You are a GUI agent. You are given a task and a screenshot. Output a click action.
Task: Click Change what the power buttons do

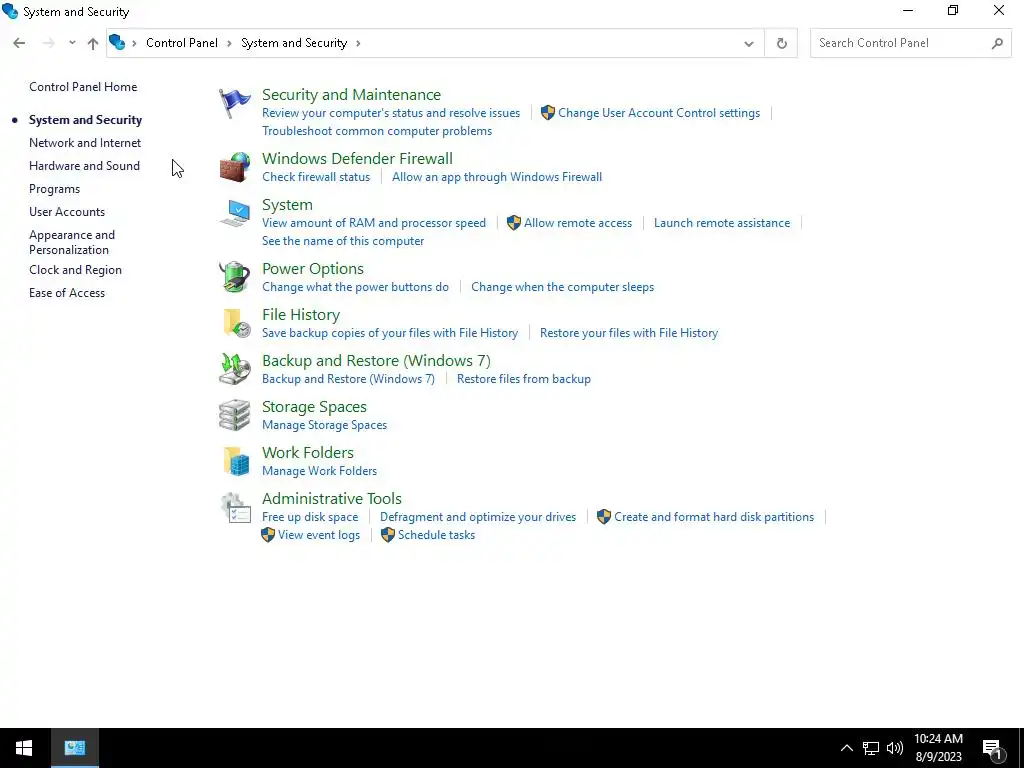point(355,287)
